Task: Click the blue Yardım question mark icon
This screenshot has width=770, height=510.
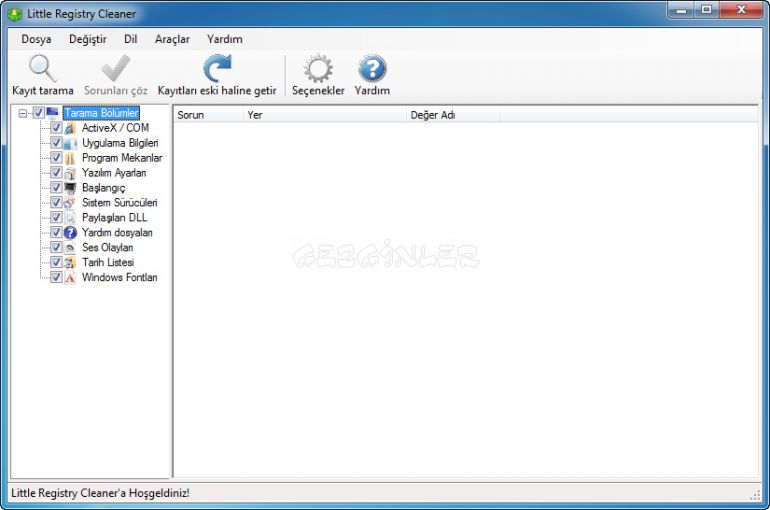Action: (372, 68)
